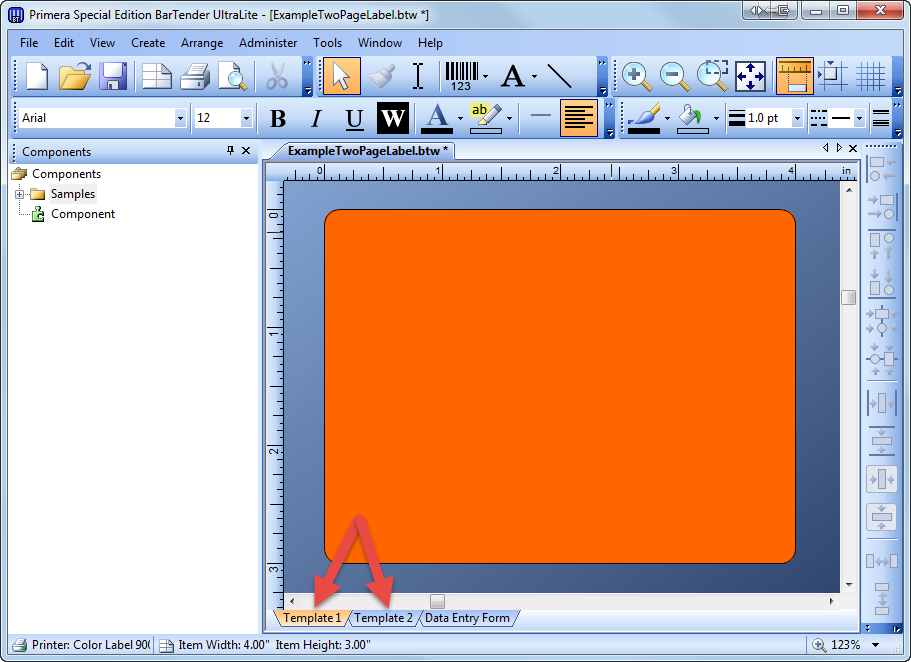
Task: Toggle Italic text formatting
Action: click(x=316, y=119)
